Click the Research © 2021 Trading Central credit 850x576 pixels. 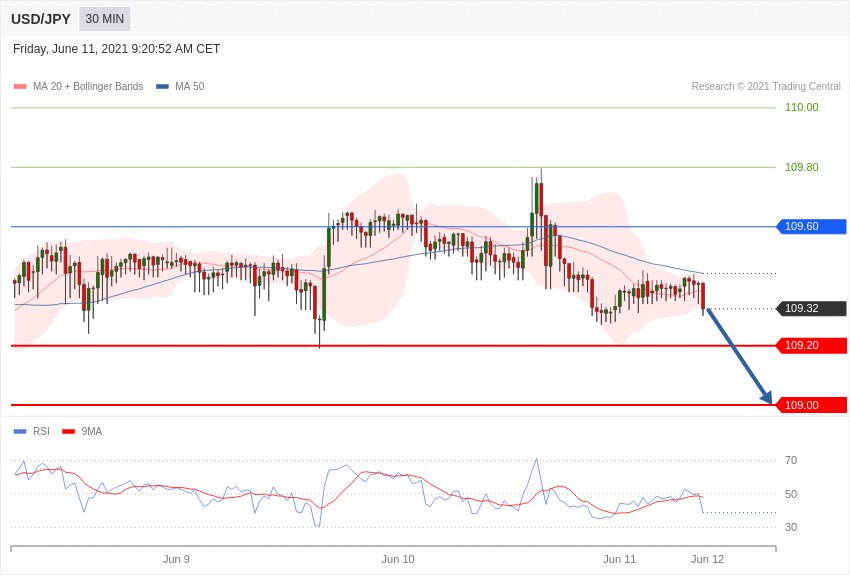pos(766,86)
